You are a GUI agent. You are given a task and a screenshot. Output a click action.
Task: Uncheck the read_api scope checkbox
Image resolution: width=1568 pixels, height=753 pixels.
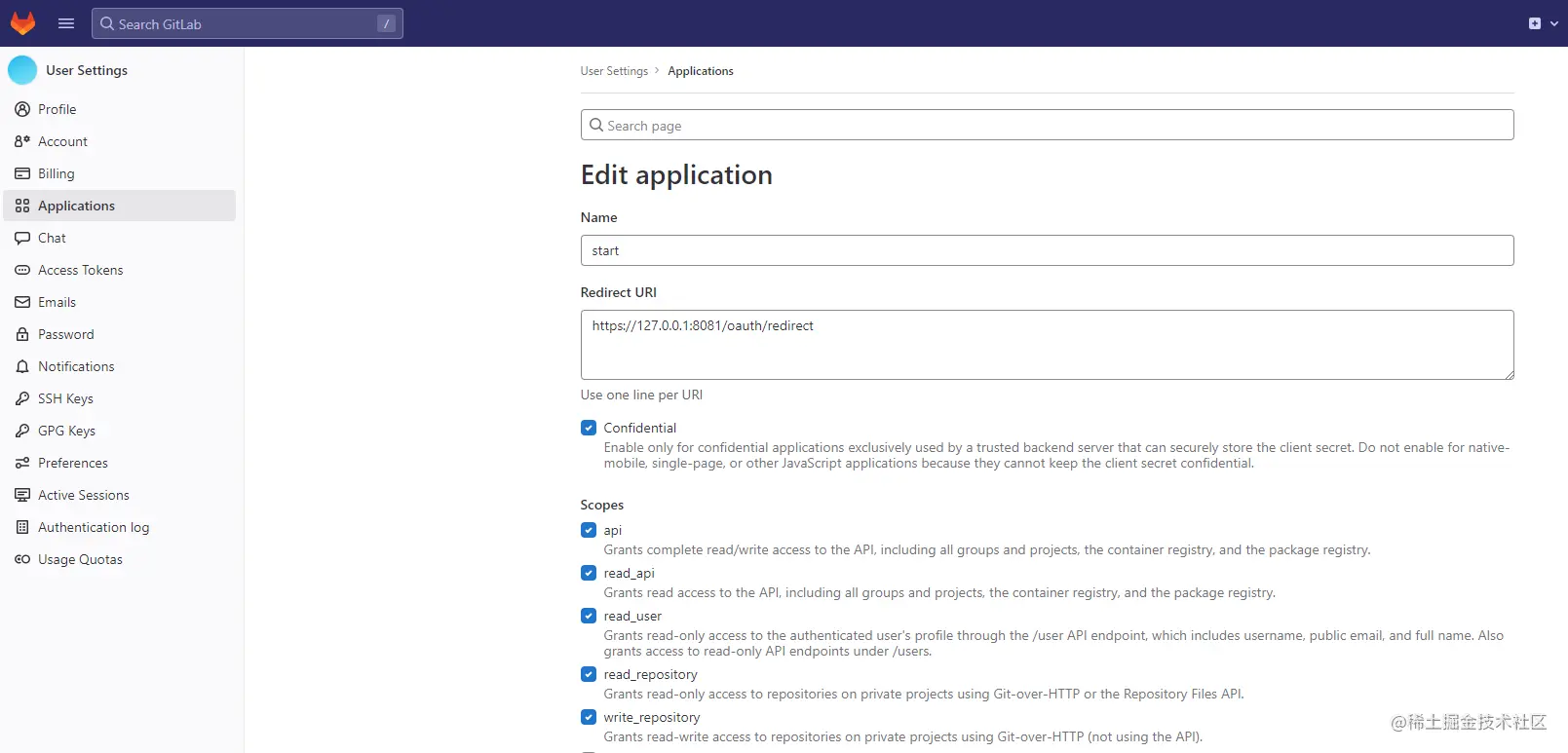[589, 573]
